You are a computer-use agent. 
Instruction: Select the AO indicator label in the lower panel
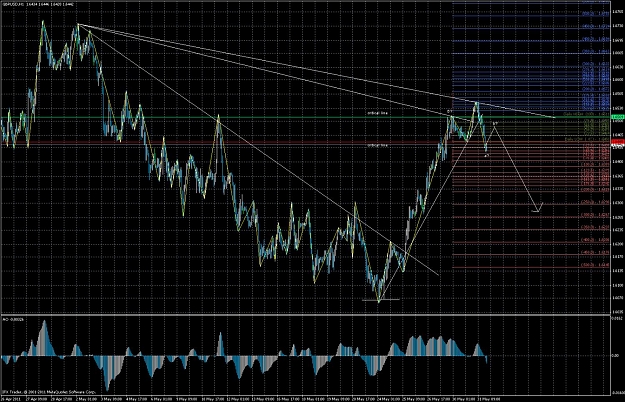[x=13, y=319]
